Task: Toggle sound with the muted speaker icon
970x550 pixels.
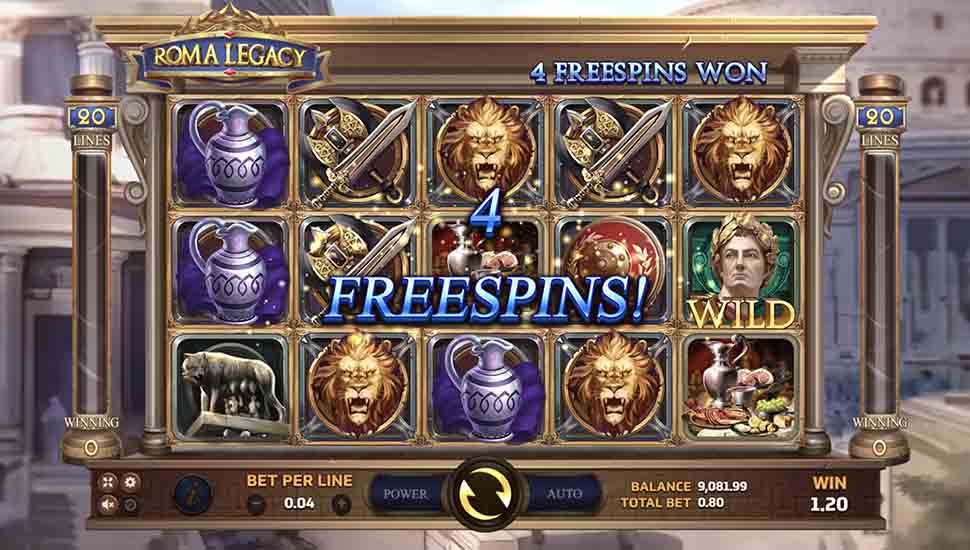Action: pos(108,505)
